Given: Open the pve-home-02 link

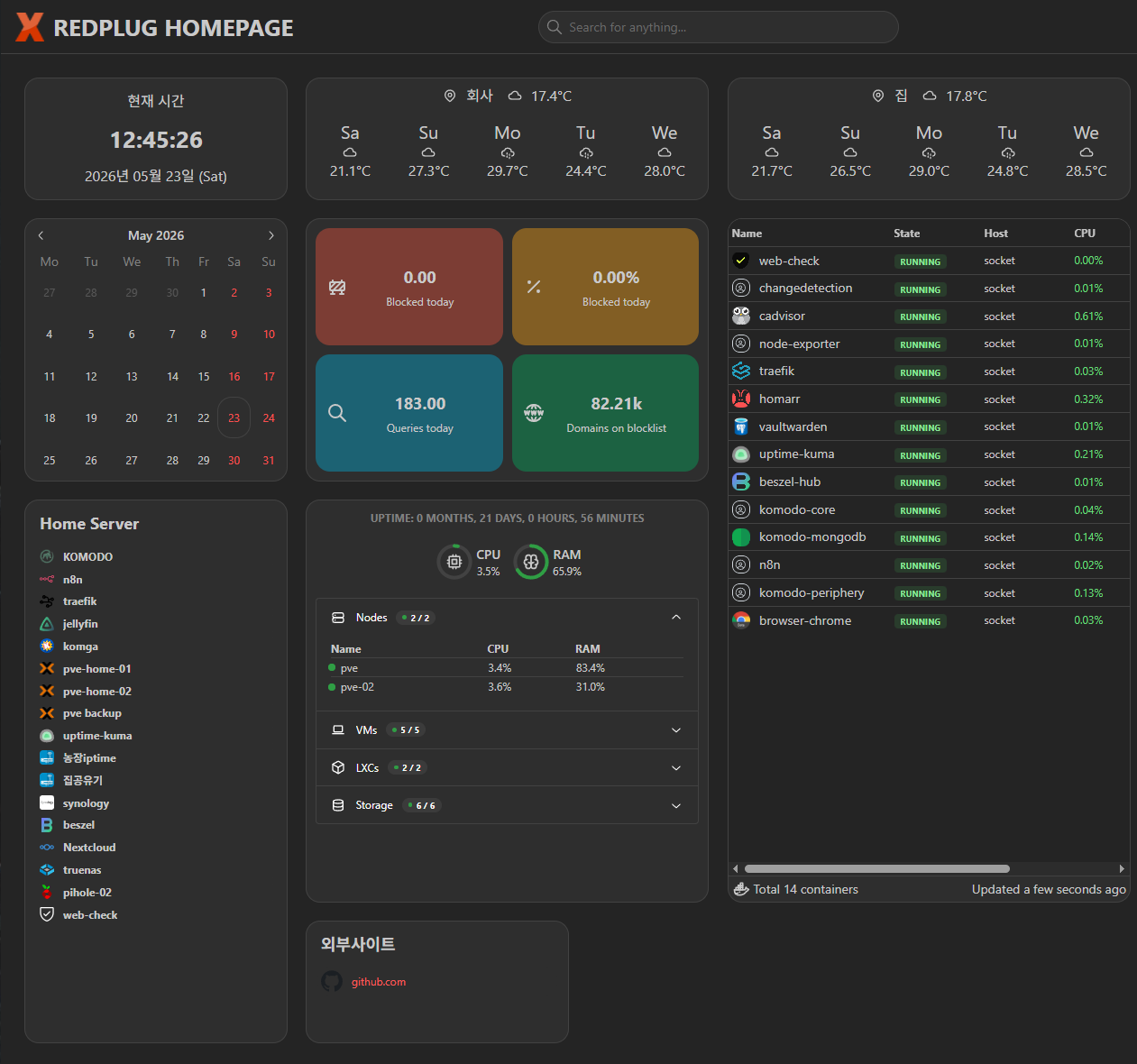Looking at the screenshot, I should coord(97,692).
